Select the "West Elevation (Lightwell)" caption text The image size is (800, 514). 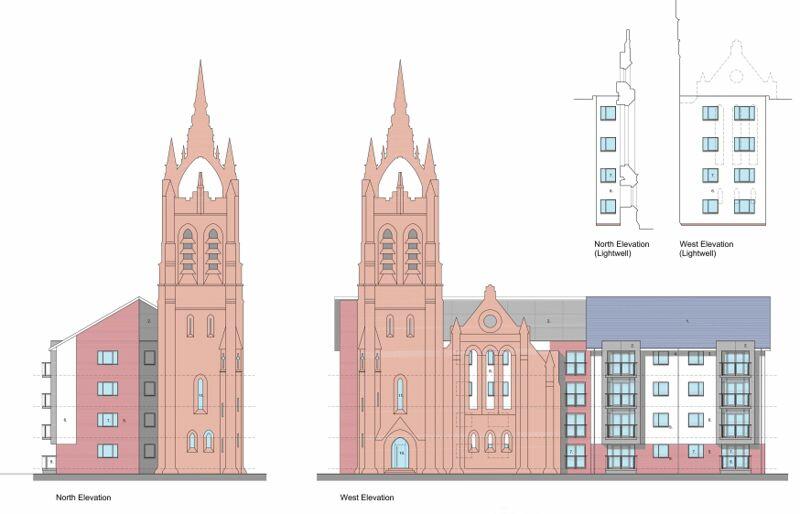click(x=706, y=249)
